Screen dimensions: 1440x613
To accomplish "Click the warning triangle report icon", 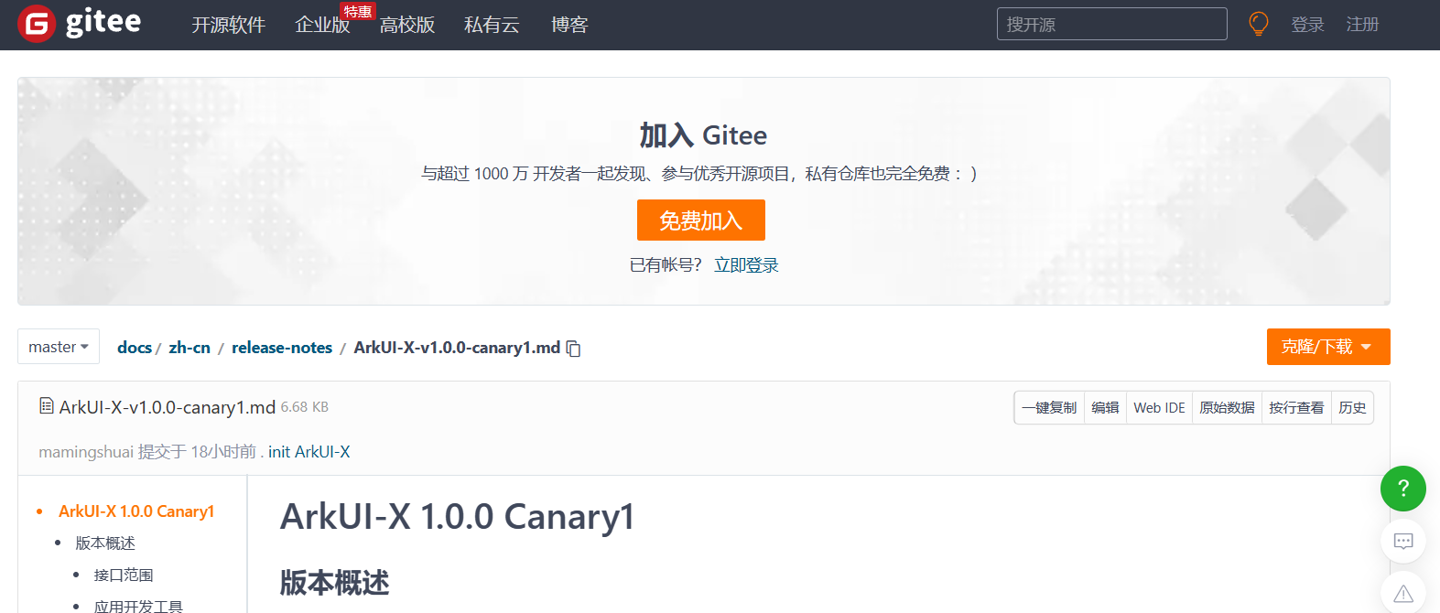I will [x=1403, y=593].
